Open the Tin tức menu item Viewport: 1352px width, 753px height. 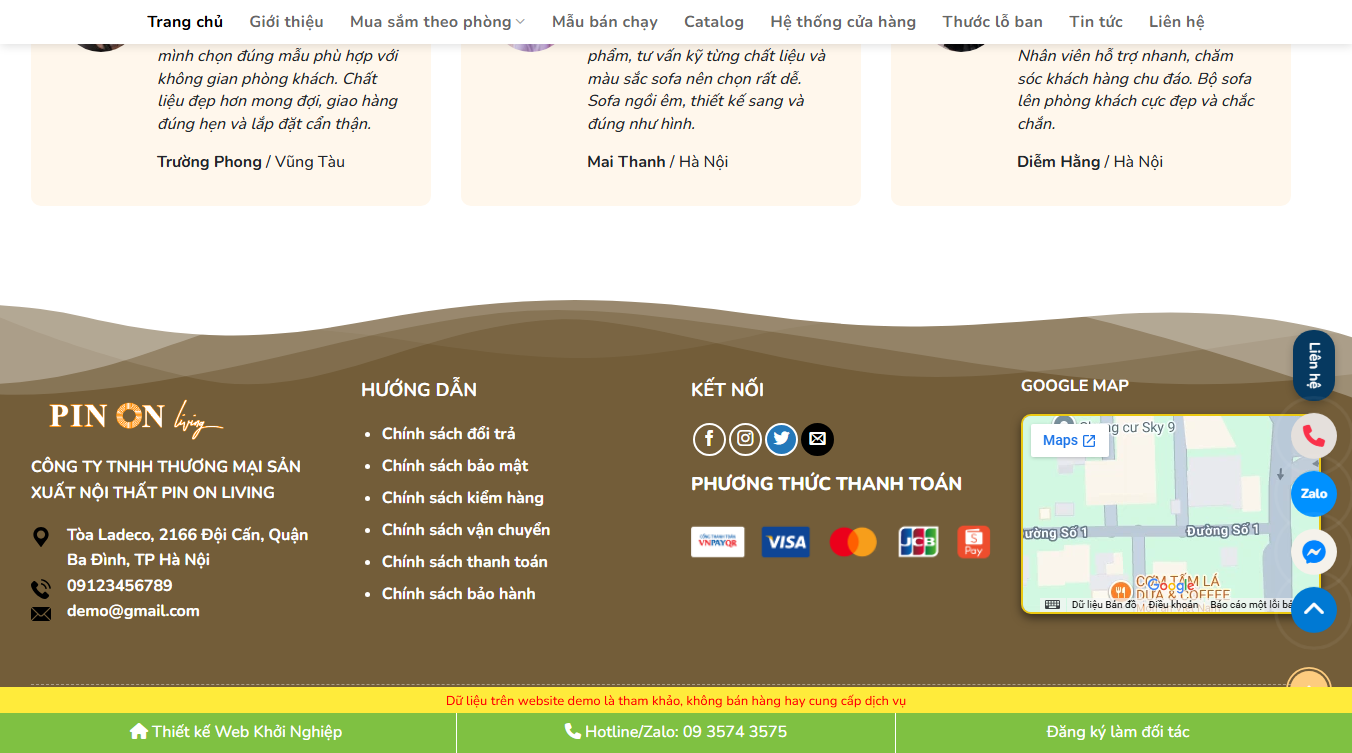(1096, 22)
